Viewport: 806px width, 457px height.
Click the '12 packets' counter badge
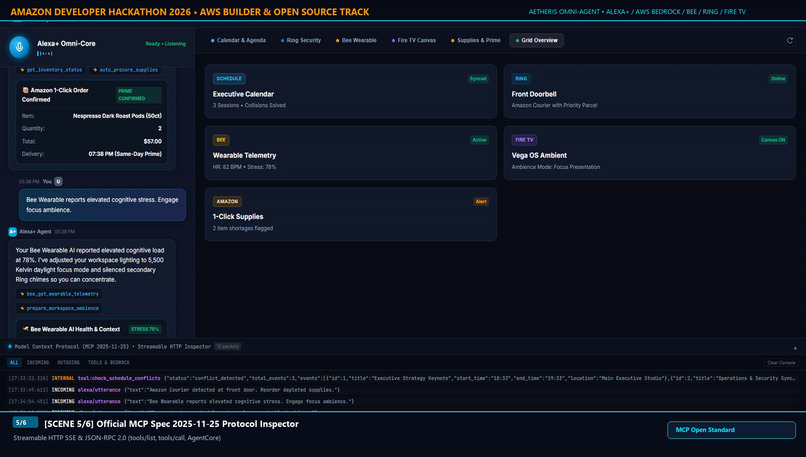(228, 346)
